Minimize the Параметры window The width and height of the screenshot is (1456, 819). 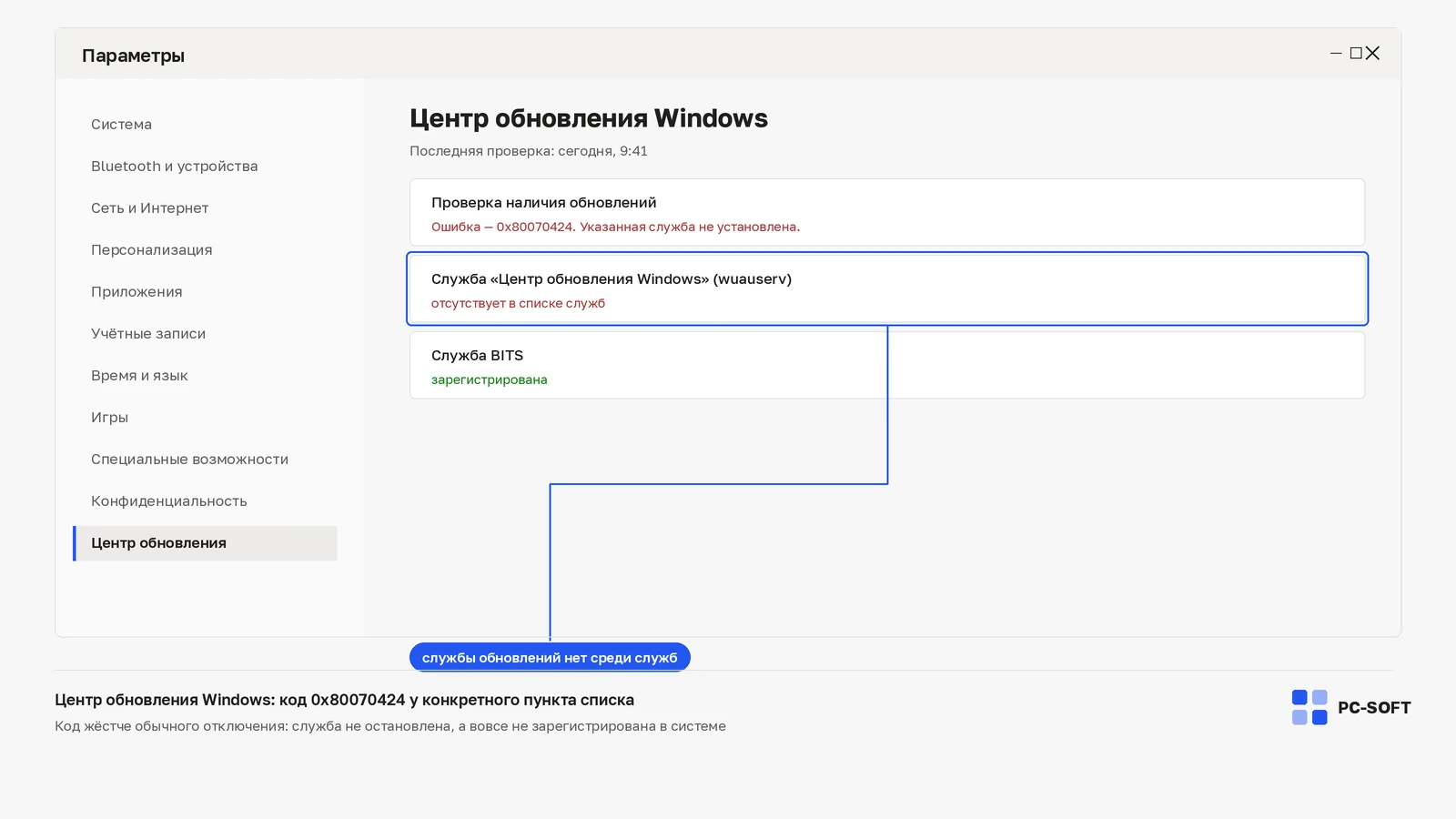1336,54
